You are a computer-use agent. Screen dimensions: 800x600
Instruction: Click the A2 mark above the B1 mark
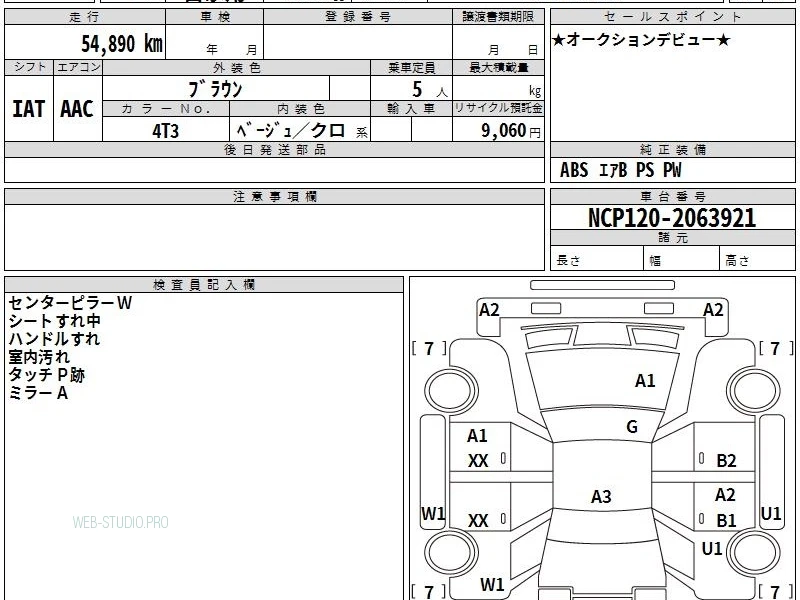click(725, 494)
